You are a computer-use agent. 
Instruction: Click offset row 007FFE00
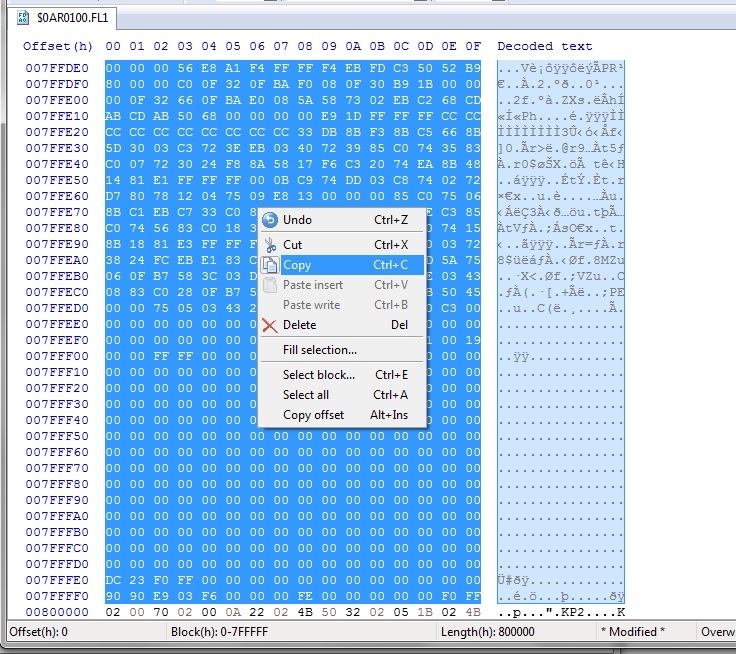[57, 100]
